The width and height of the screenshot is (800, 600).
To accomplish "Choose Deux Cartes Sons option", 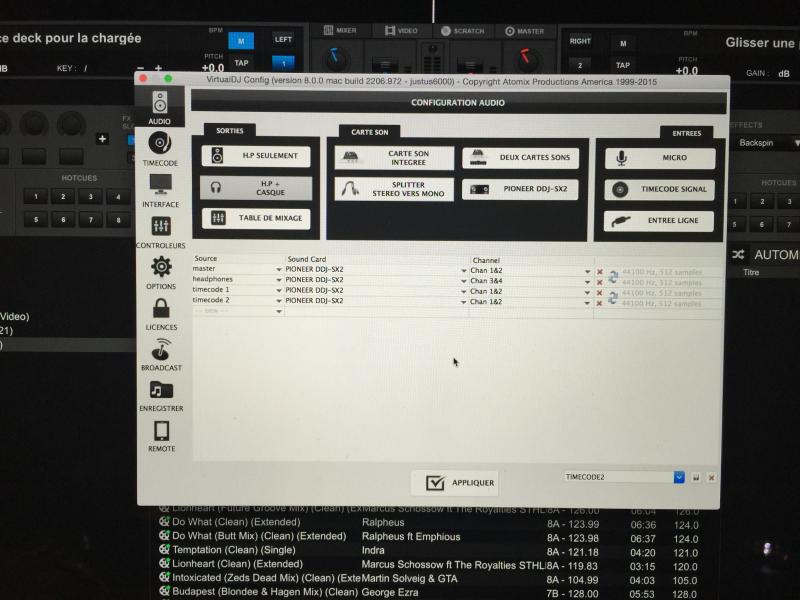I will point(520,158).
